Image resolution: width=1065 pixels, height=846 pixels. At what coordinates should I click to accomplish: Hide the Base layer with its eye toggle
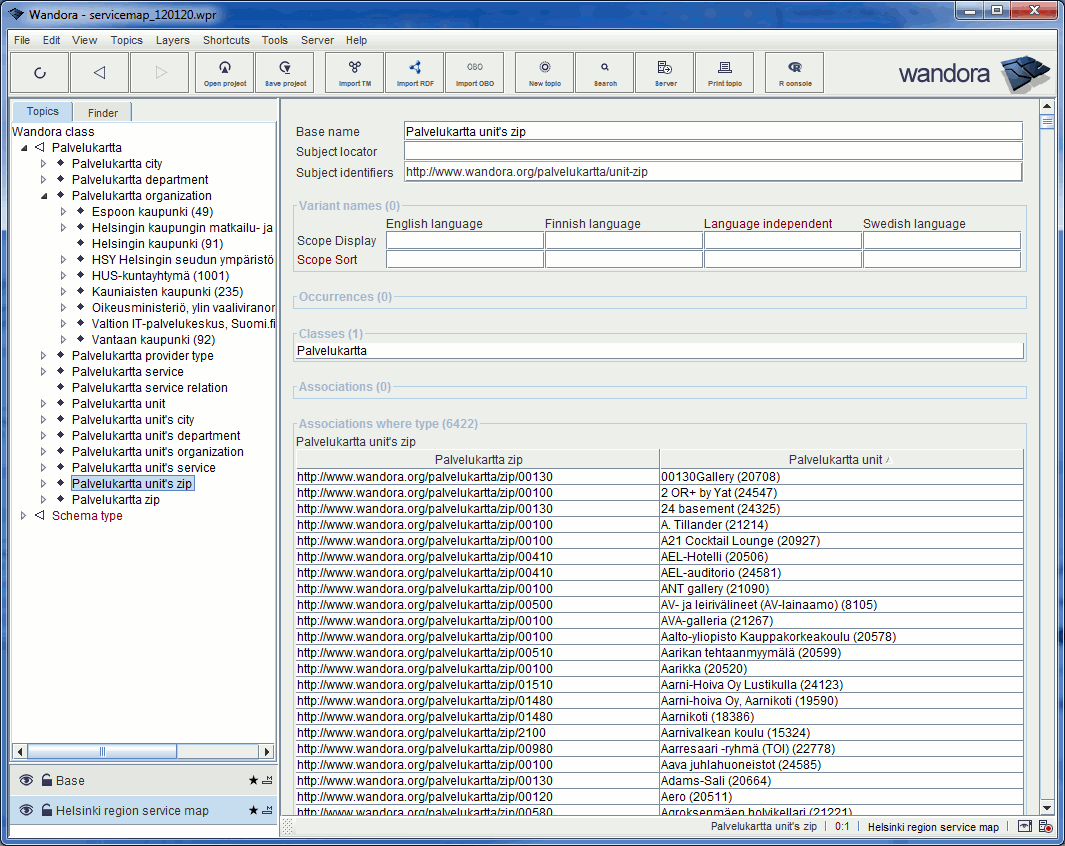pyautogui.click(x=24, y=780)
